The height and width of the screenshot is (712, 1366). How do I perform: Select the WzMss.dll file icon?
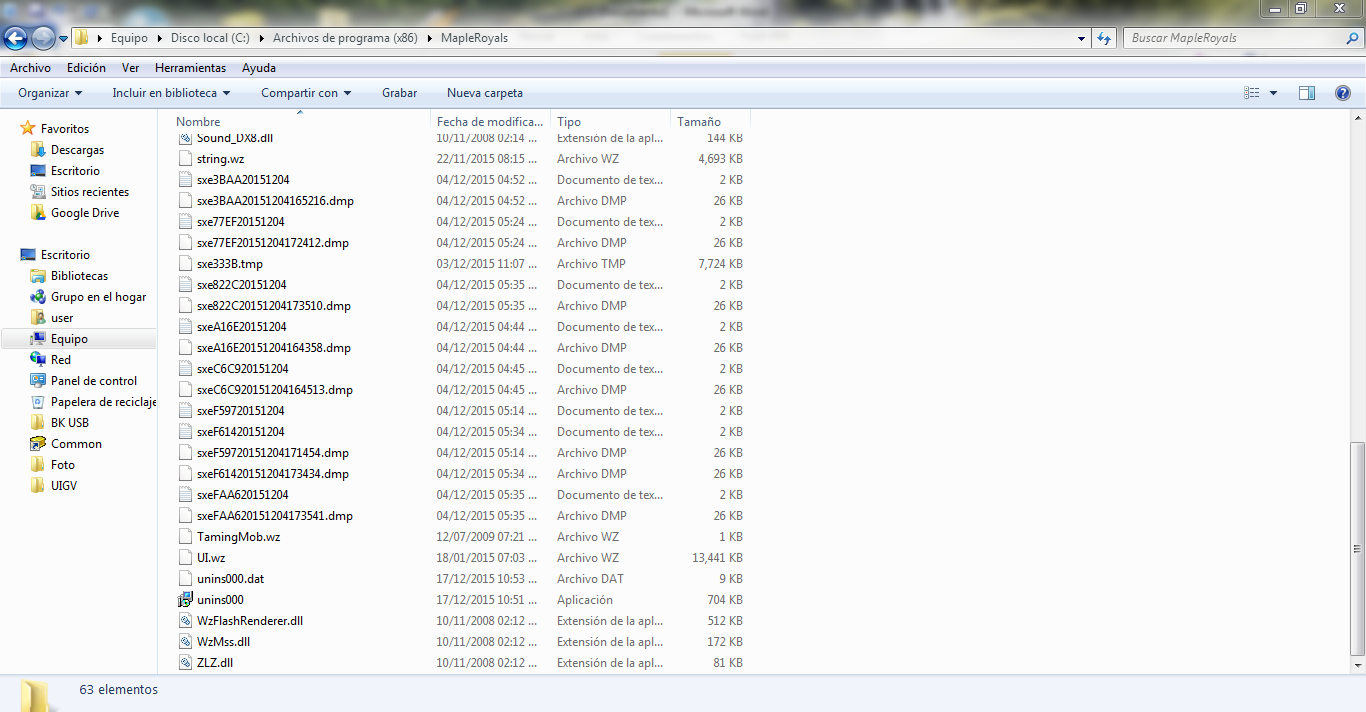point(184,642)
